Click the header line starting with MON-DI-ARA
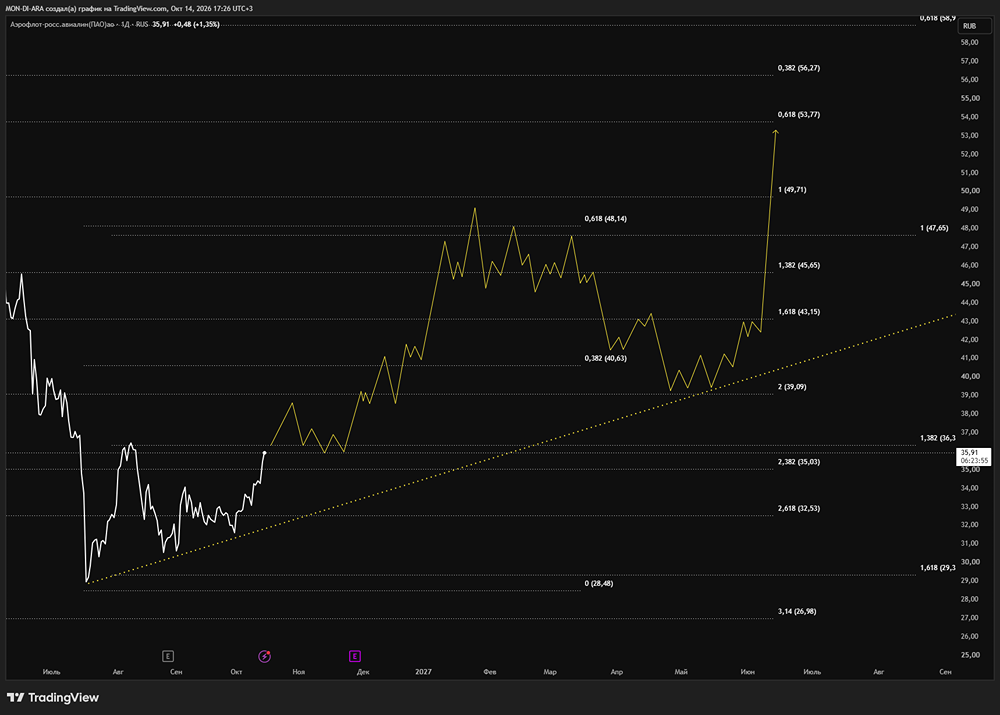1000x715 pixels. 129,8
